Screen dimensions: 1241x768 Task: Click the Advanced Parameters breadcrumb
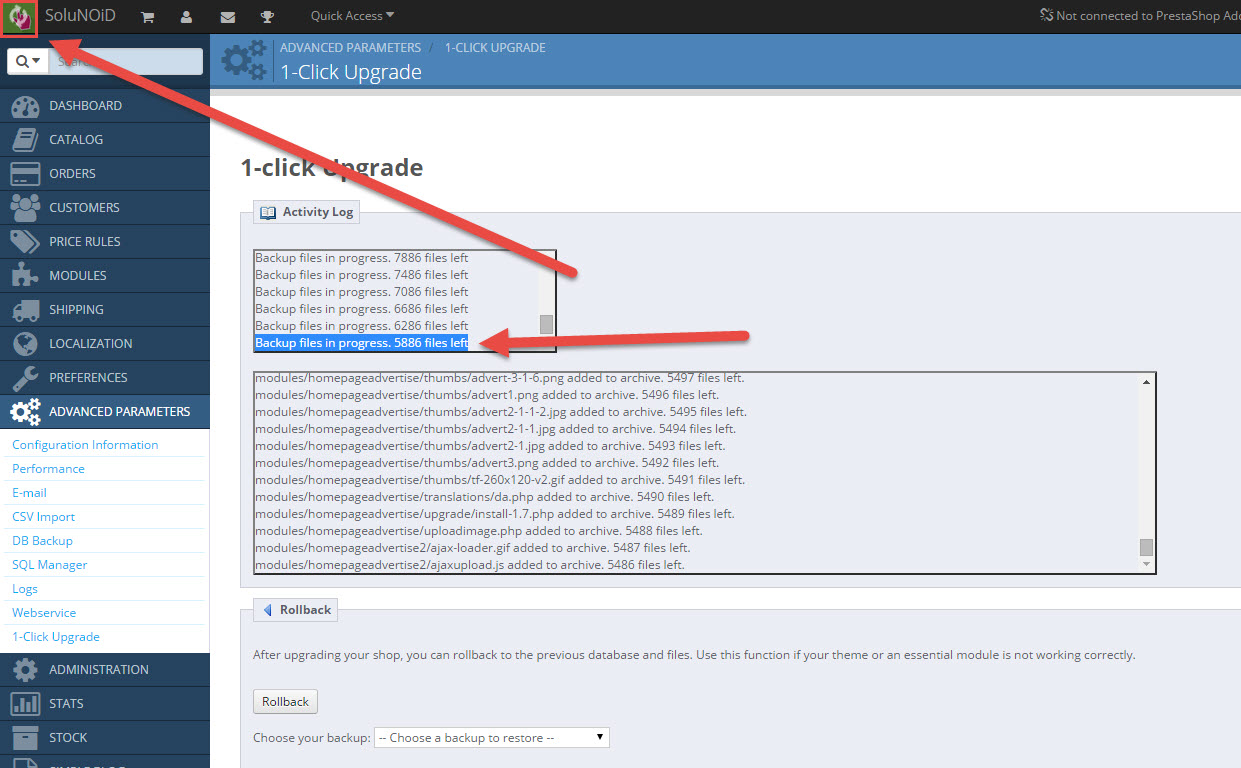pyautogui.click(x=350, y=48)
